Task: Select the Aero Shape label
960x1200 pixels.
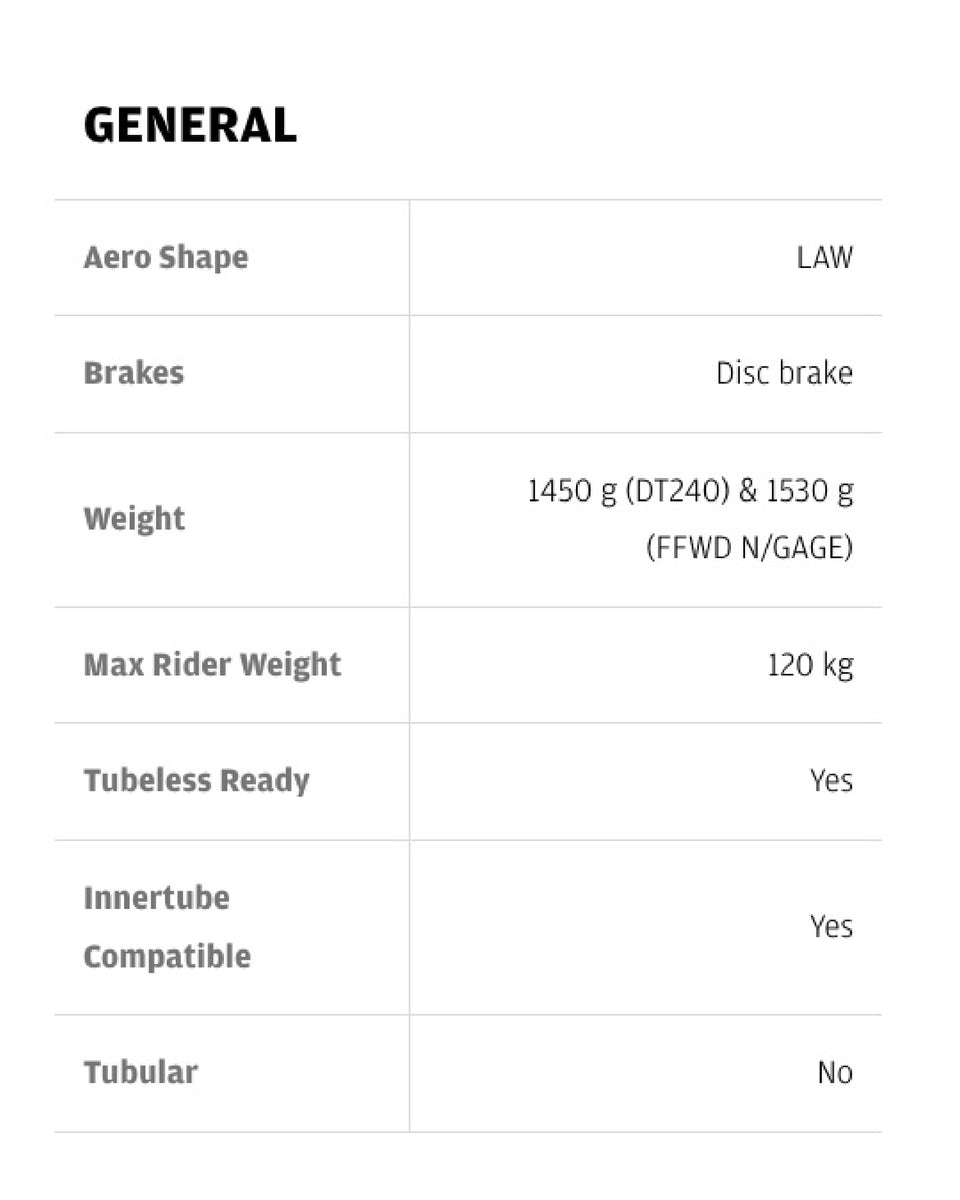Action: click(166, 258)
